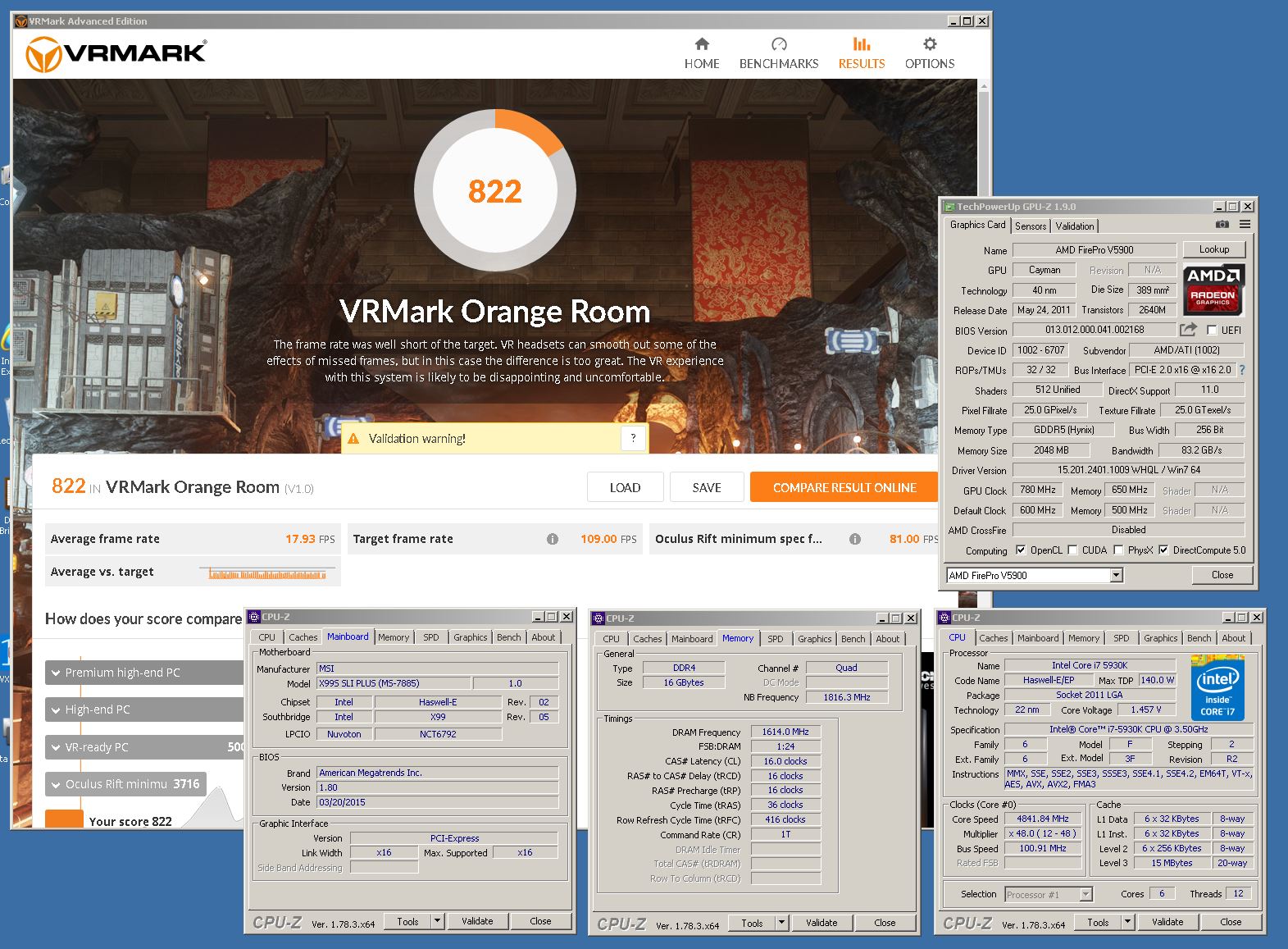The width and height of the screenshot is (1288, 949).
Task: Open the About tab in Memory CPU-Z window
Action: [888, 639]
